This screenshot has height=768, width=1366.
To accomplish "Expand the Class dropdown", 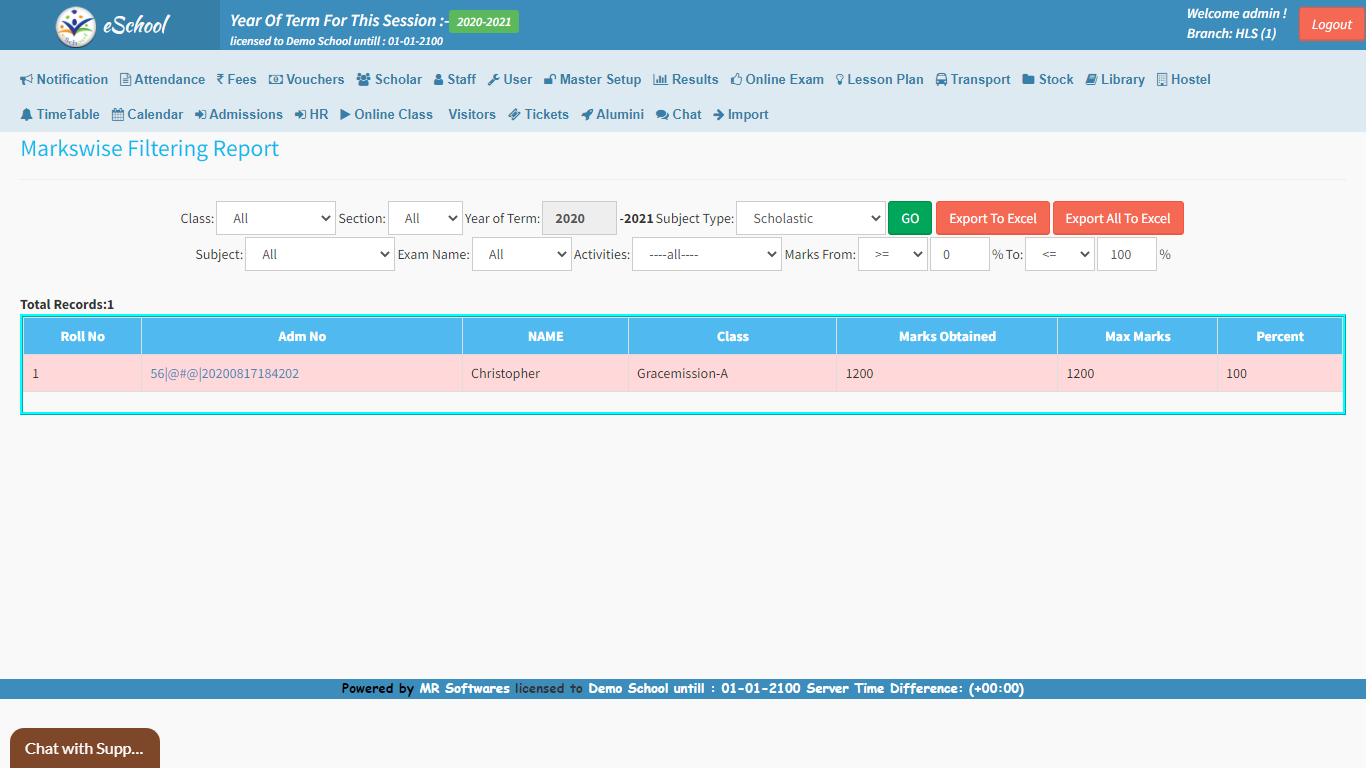I will click(276, 218).
